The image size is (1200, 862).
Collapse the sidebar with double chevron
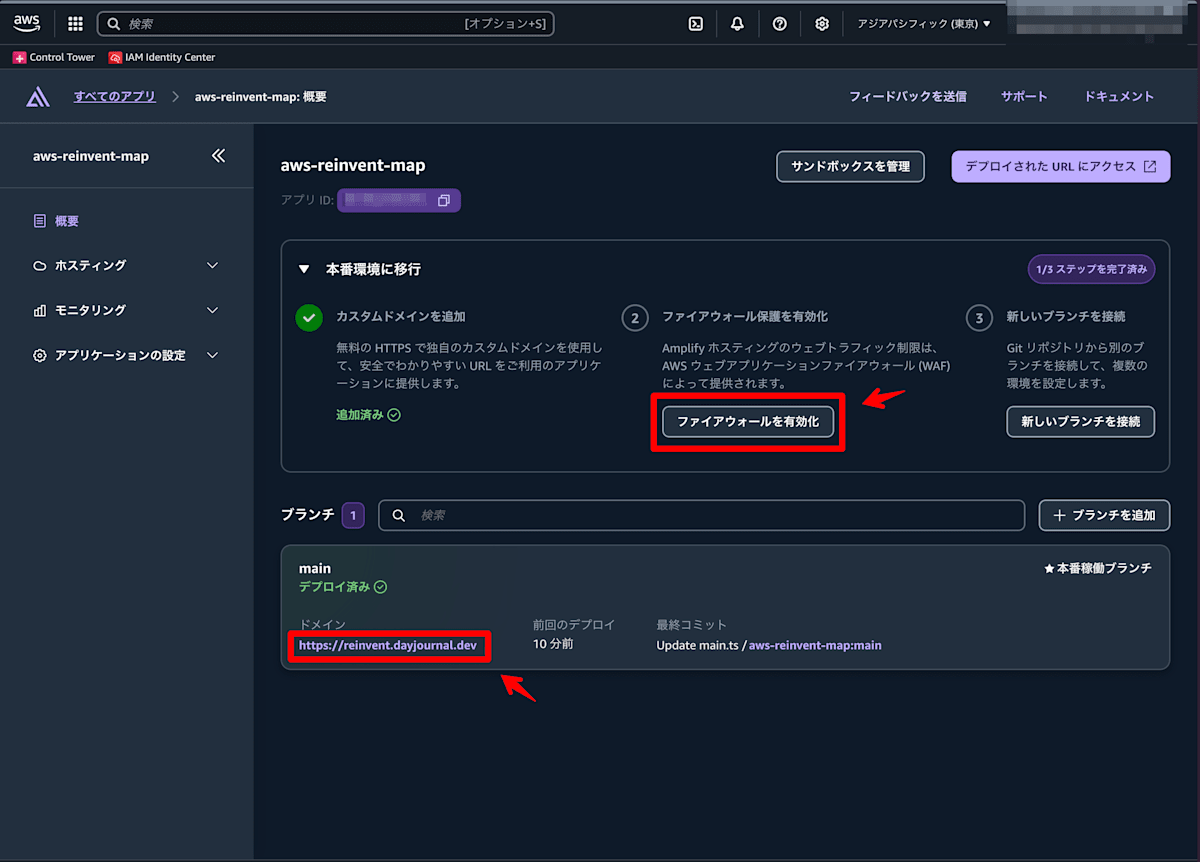(218, 156)
